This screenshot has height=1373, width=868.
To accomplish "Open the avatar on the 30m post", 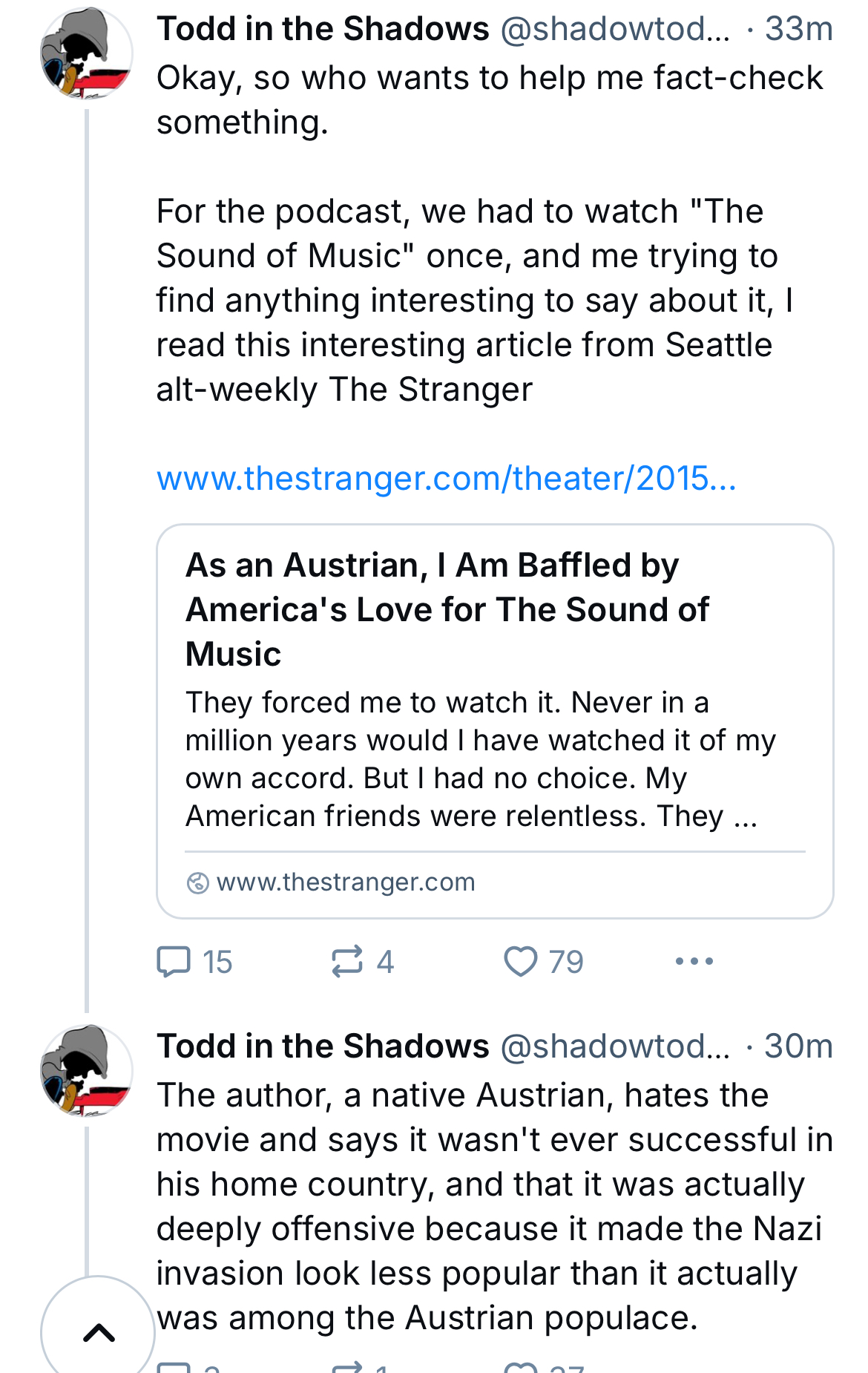I will click(87, 1071).
